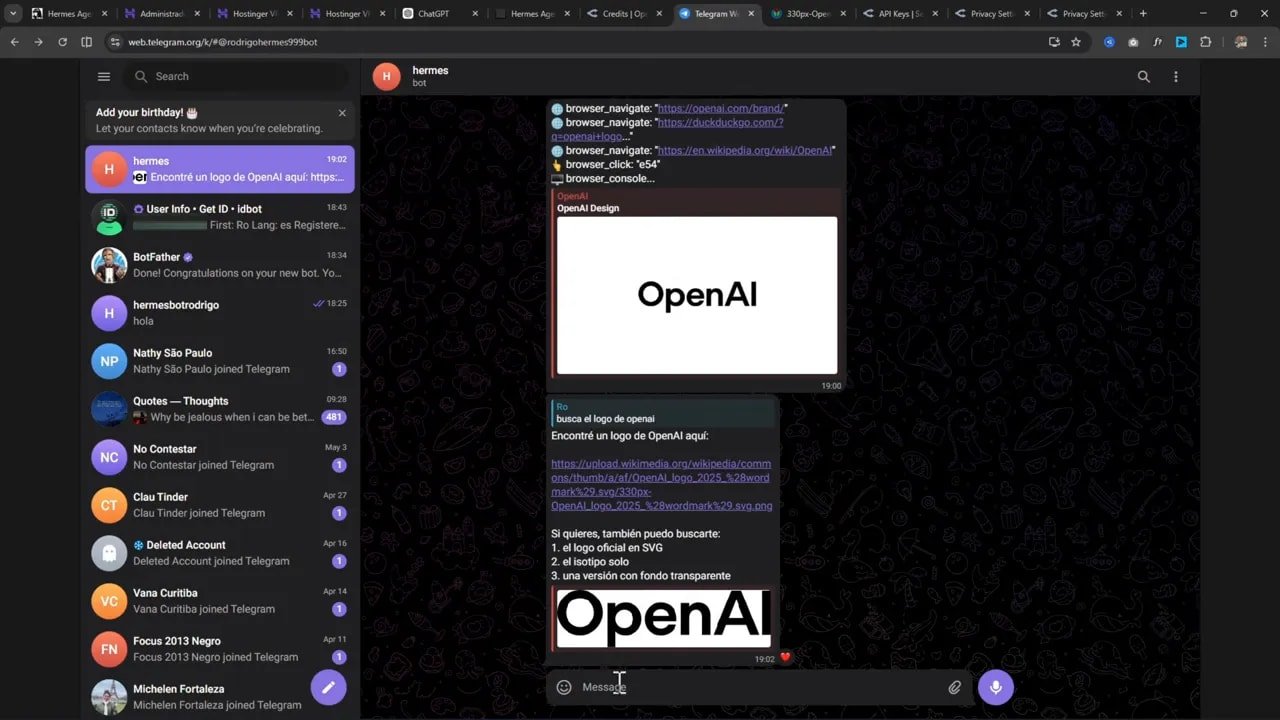Reload the Telegram web page

pyautogui.click(x=62, y=42)
